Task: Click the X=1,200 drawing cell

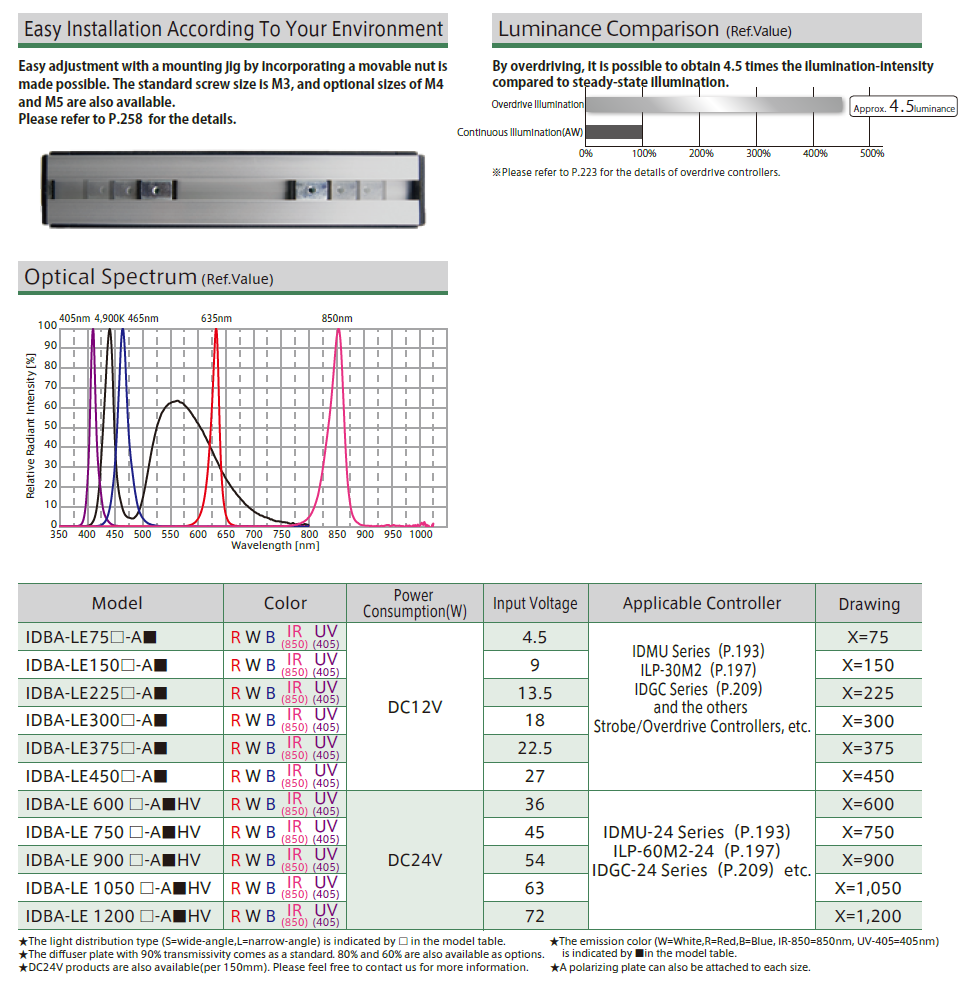Action: coord(869,916)
